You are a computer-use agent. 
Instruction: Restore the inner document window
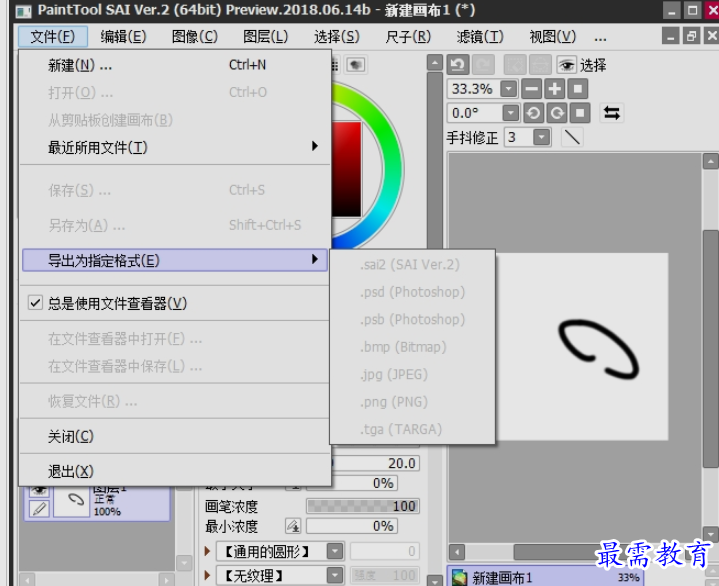(691, 36)
